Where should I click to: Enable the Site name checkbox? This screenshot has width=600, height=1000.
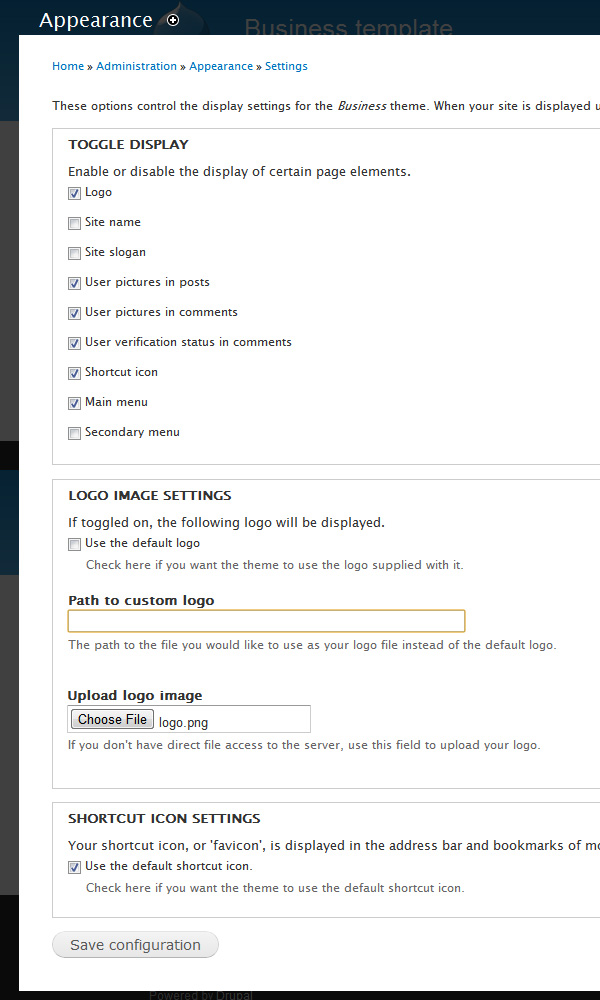[75, 223]
